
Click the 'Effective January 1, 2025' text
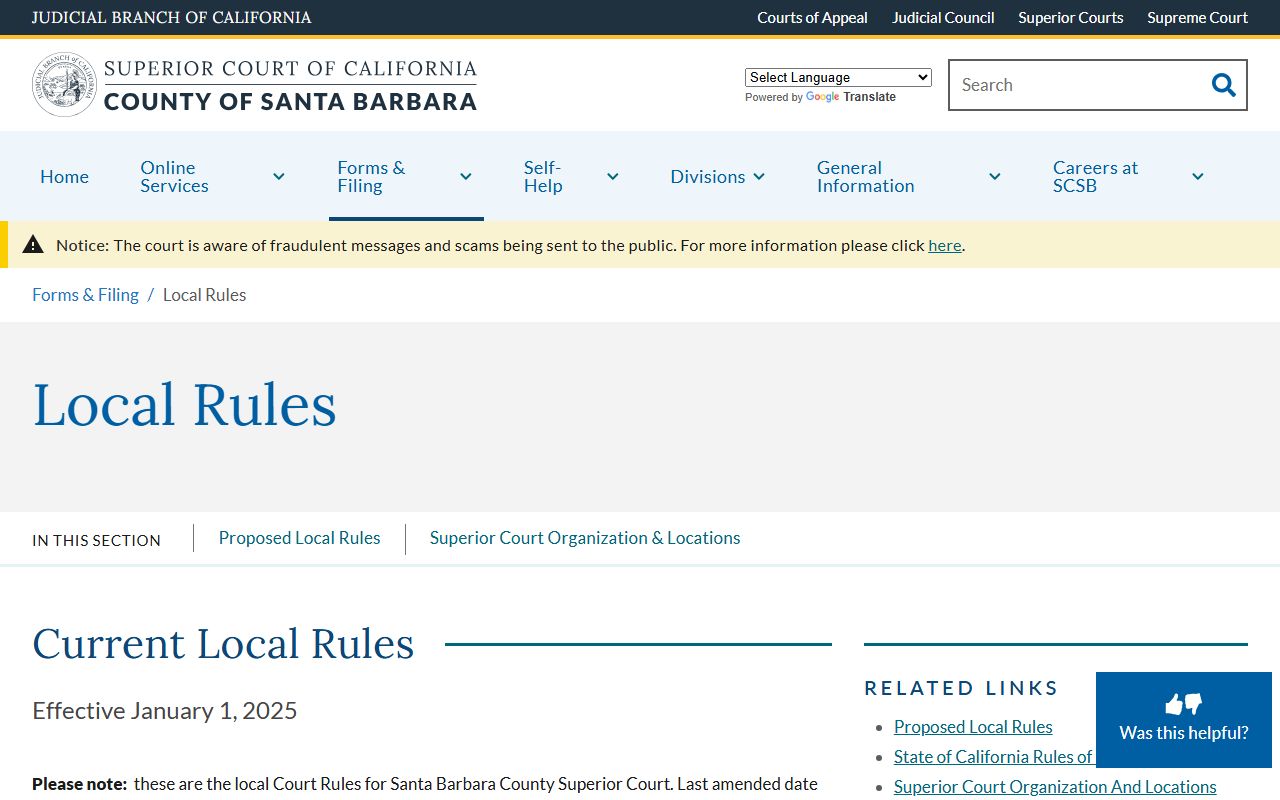(x=165, y=711)
